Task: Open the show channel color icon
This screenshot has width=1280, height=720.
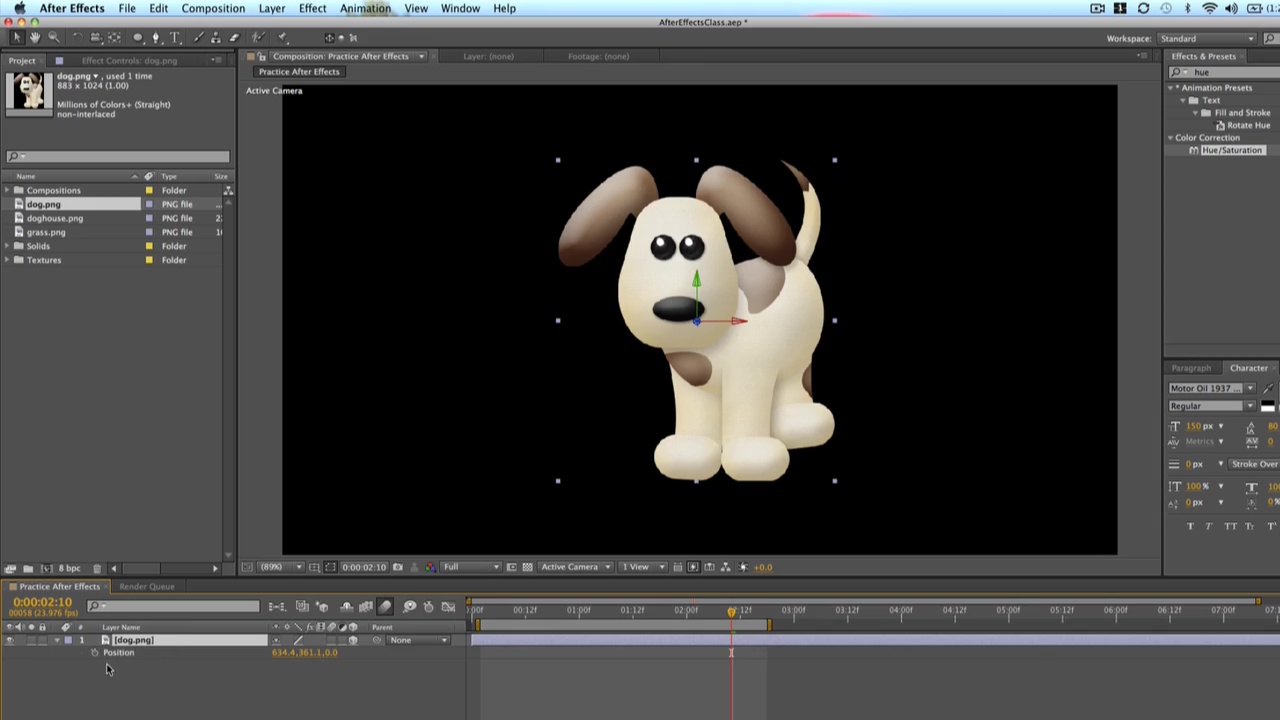Action: (430, 568)
